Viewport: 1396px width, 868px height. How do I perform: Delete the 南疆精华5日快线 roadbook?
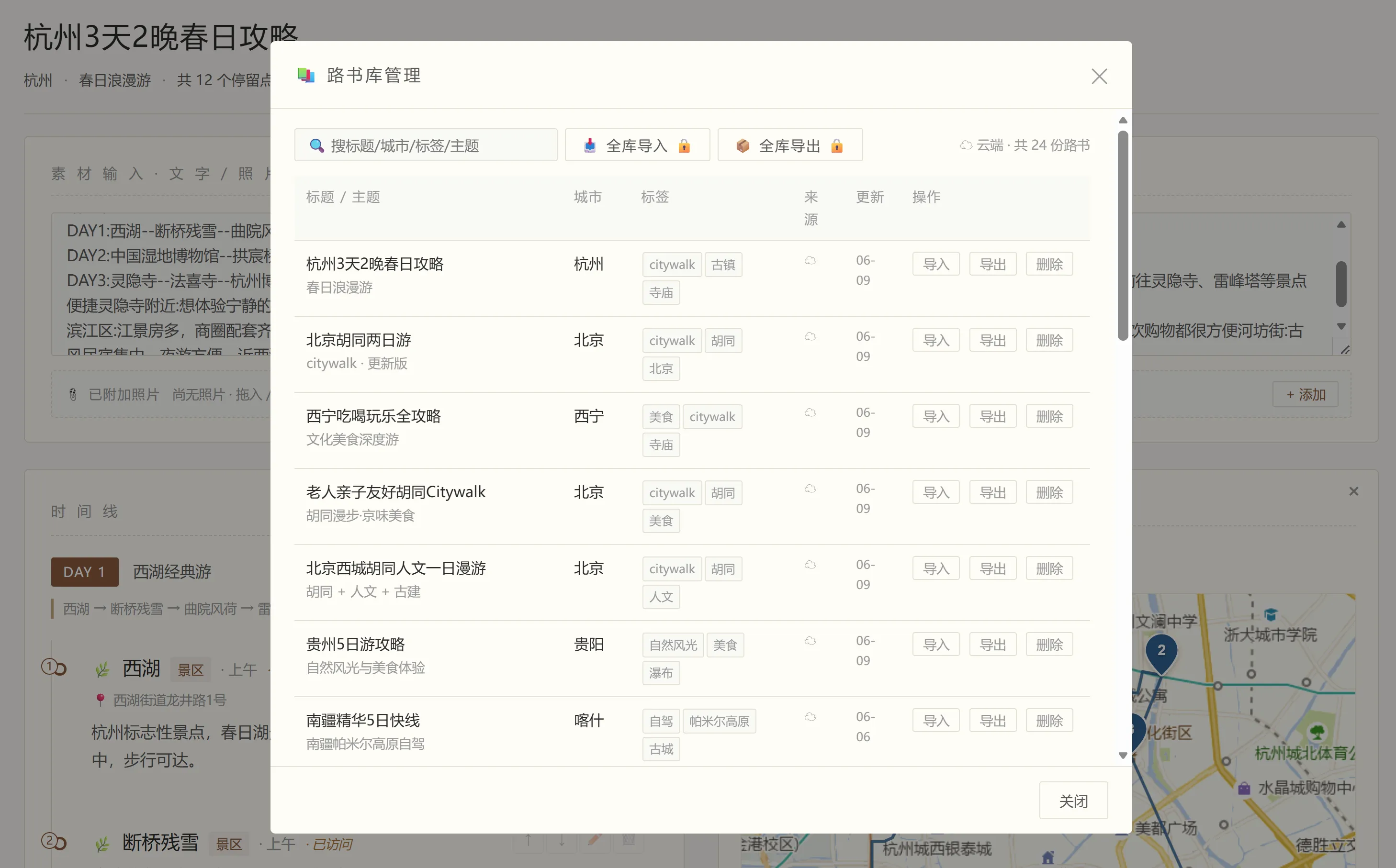1049,721
